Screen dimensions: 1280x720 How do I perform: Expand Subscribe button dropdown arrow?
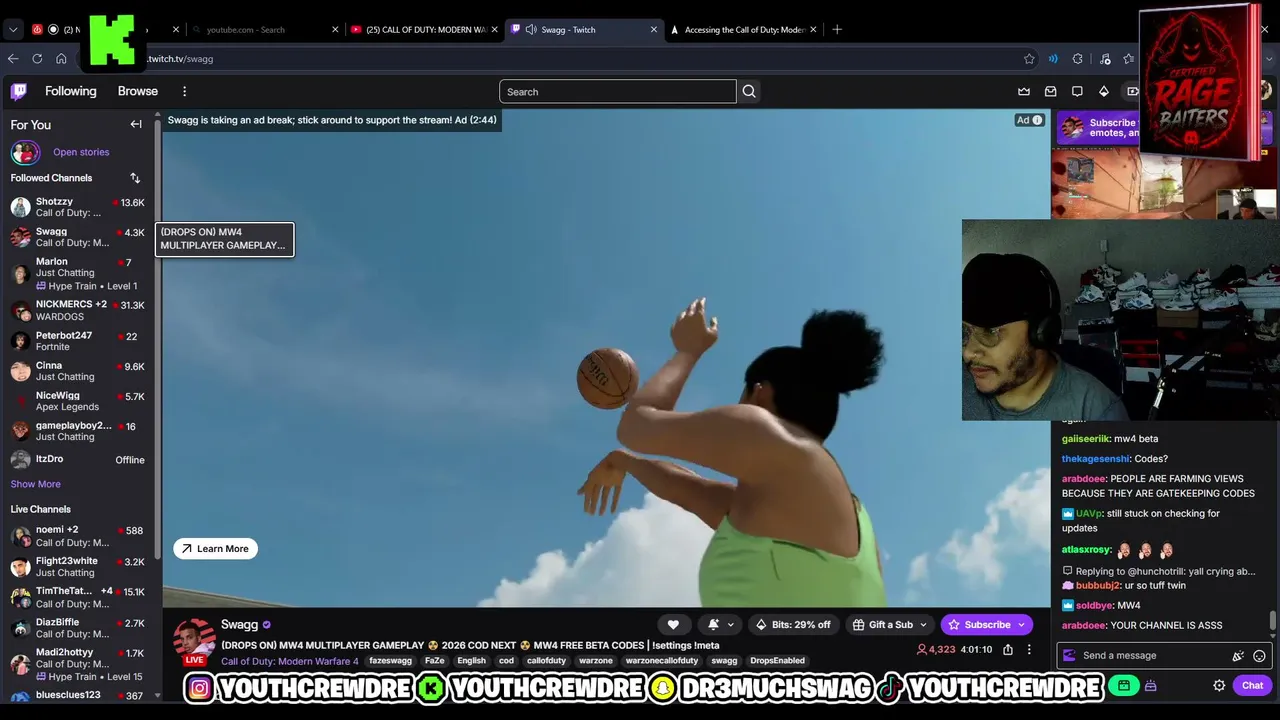[1021, 625]
